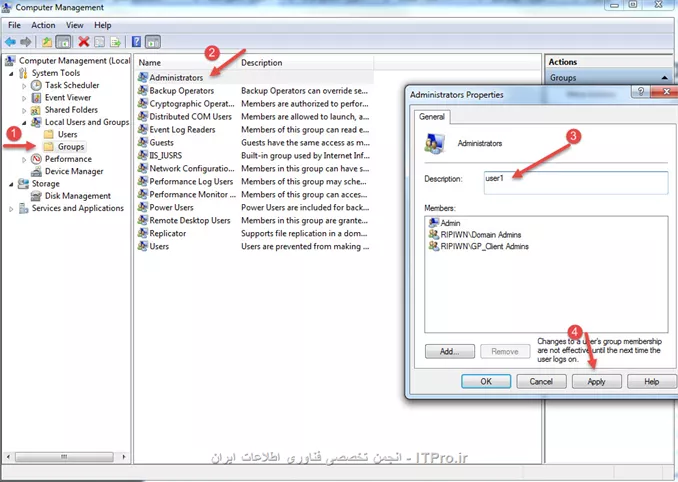Click the tree pane's horizontal scrollbar right arrow

pyautogui.click(x=124, y=456)
